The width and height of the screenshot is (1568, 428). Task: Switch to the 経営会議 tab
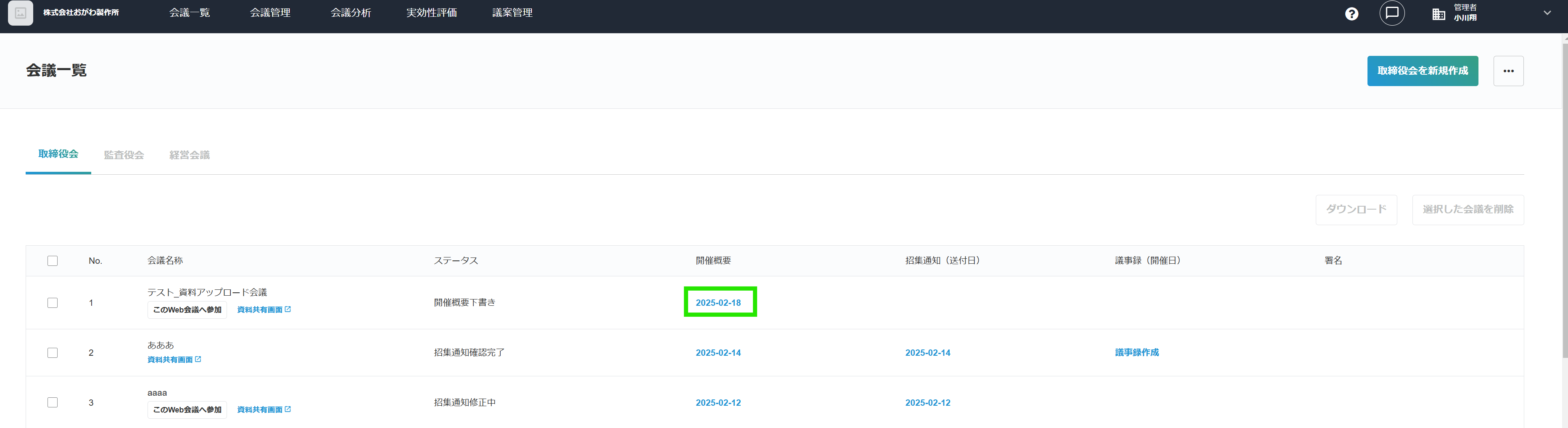click(189, 155)
